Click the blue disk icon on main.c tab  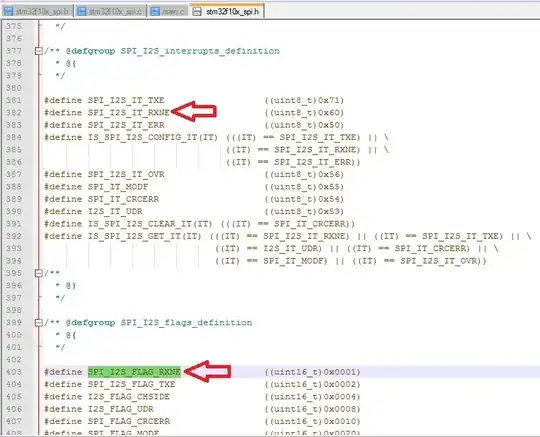156,11
